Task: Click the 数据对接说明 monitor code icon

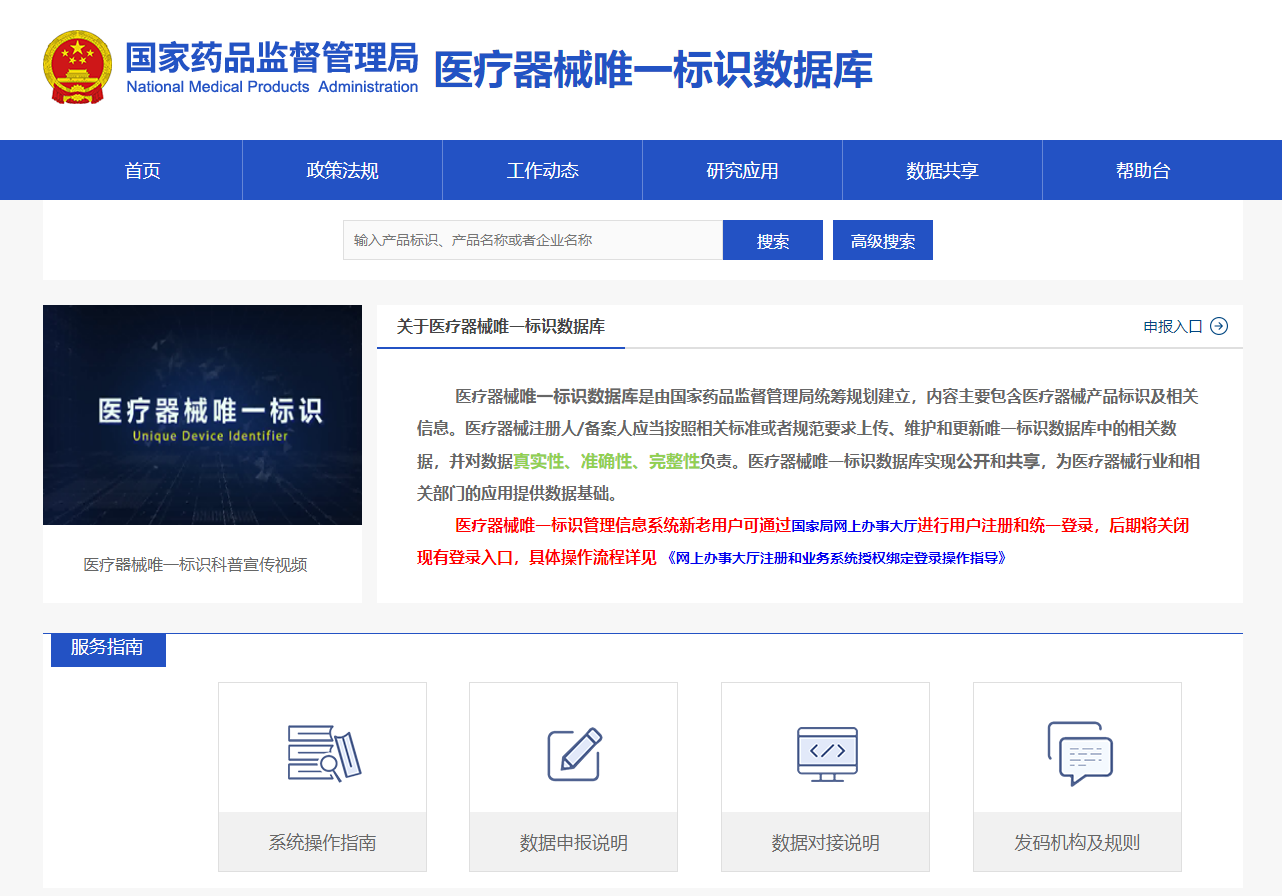Action: pos(826,754)
